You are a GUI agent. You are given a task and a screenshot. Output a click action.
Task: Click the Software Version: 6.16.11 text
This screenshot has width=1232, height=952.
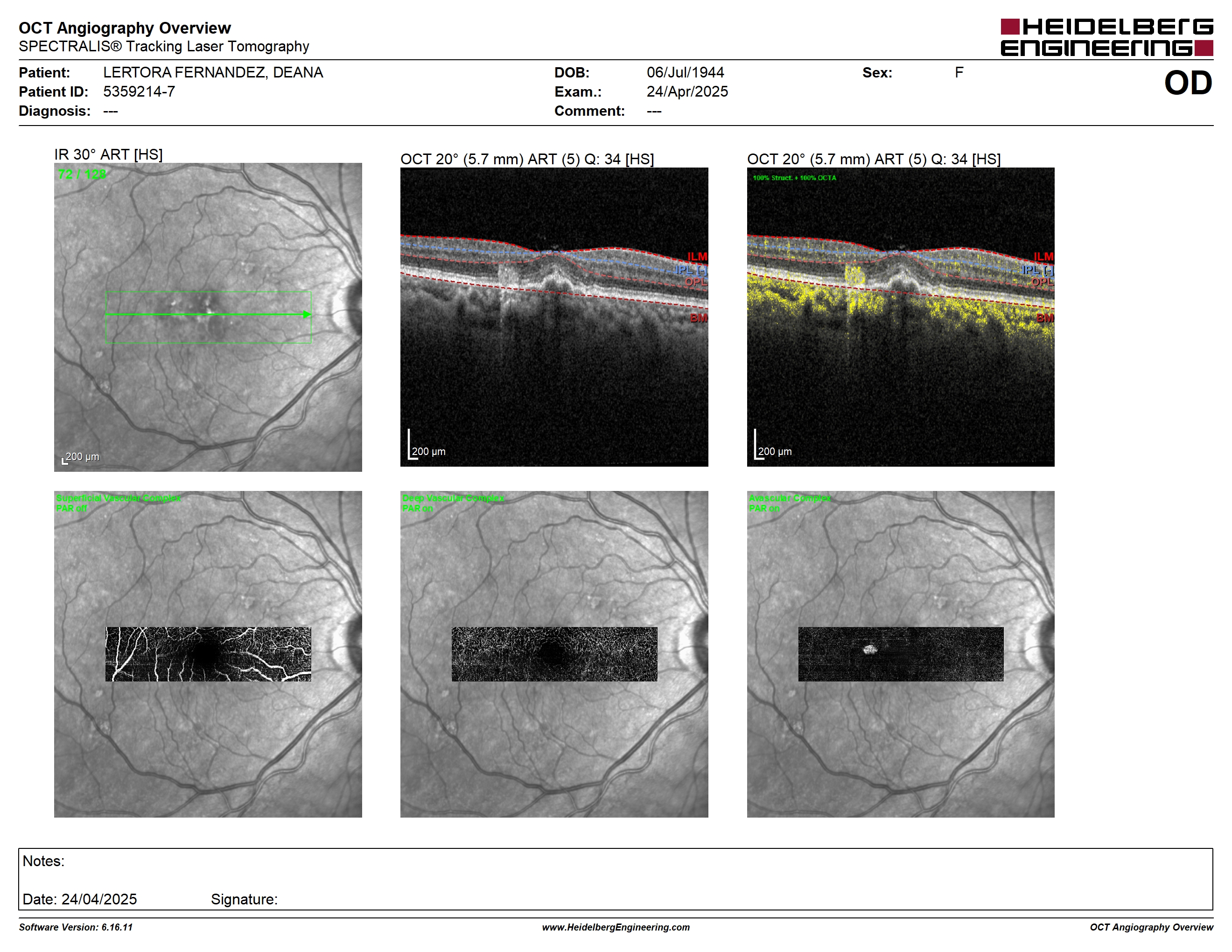(x=76, y=927)
